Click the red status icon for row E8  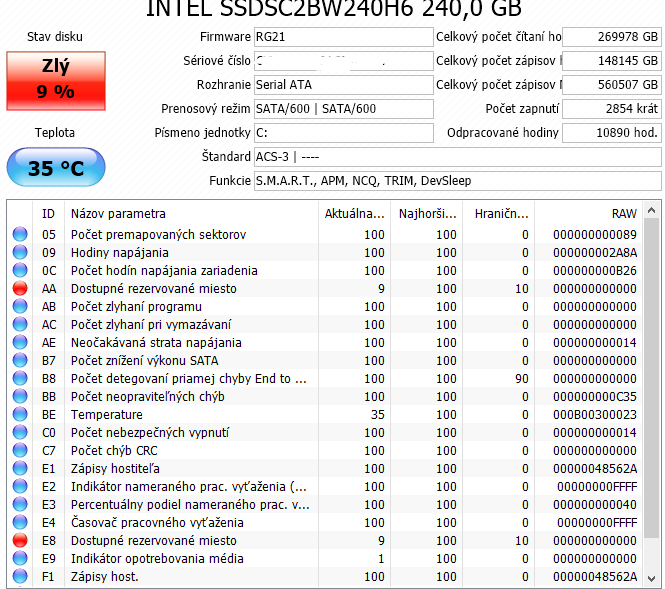pos(20,541)
